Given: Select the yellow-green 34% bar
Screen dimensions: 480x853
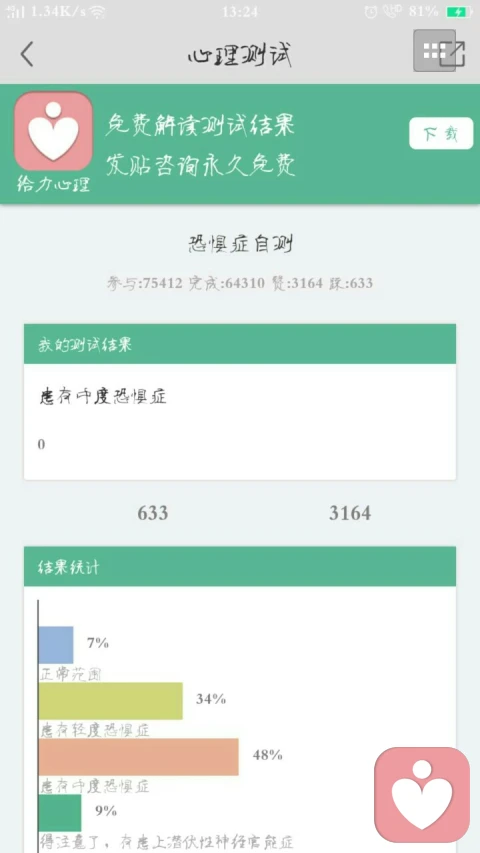Looking at the screenshot, I should pos(110,701).
